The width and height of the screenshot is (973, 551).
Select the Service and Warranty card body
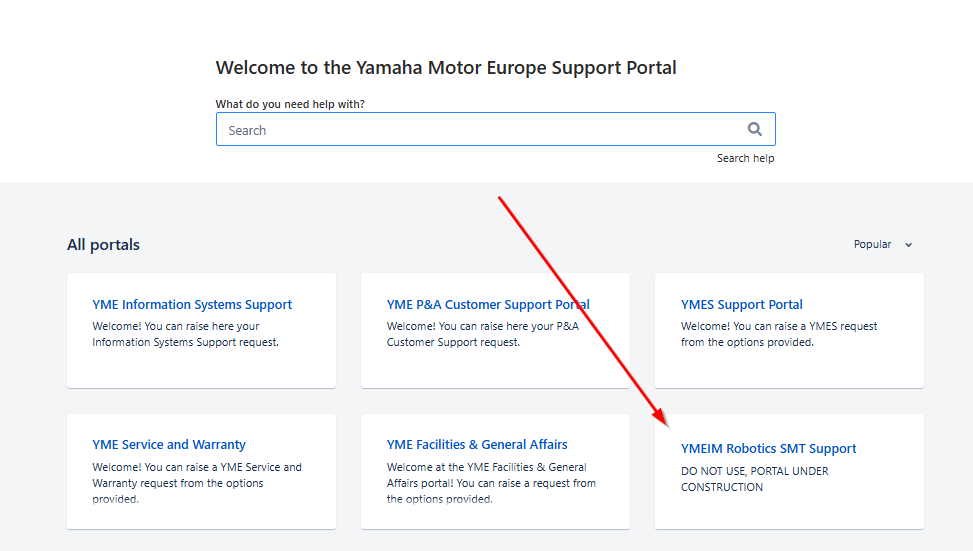pos(197,483)
